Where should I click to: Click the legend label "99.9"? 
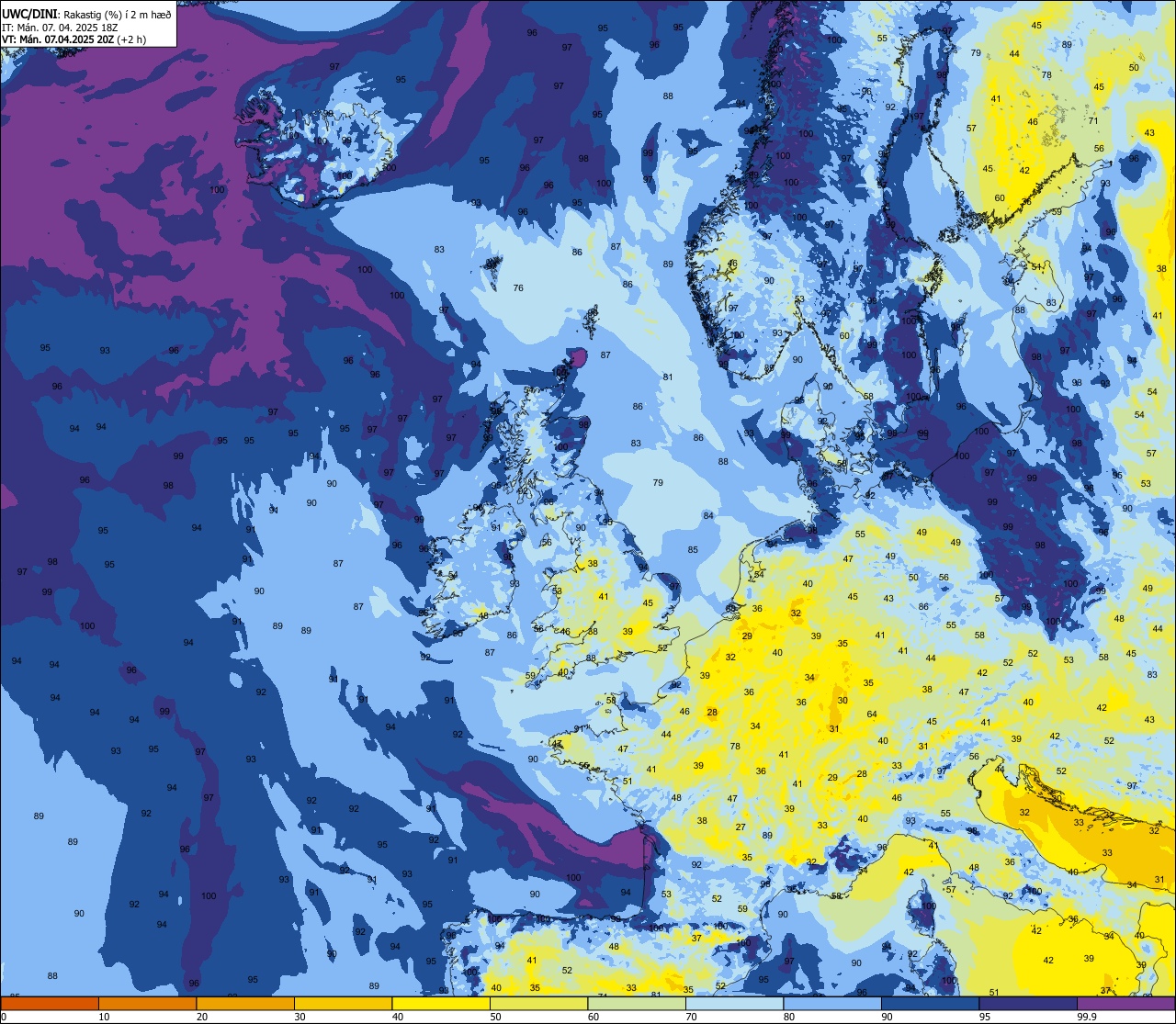(1087, 1017)
